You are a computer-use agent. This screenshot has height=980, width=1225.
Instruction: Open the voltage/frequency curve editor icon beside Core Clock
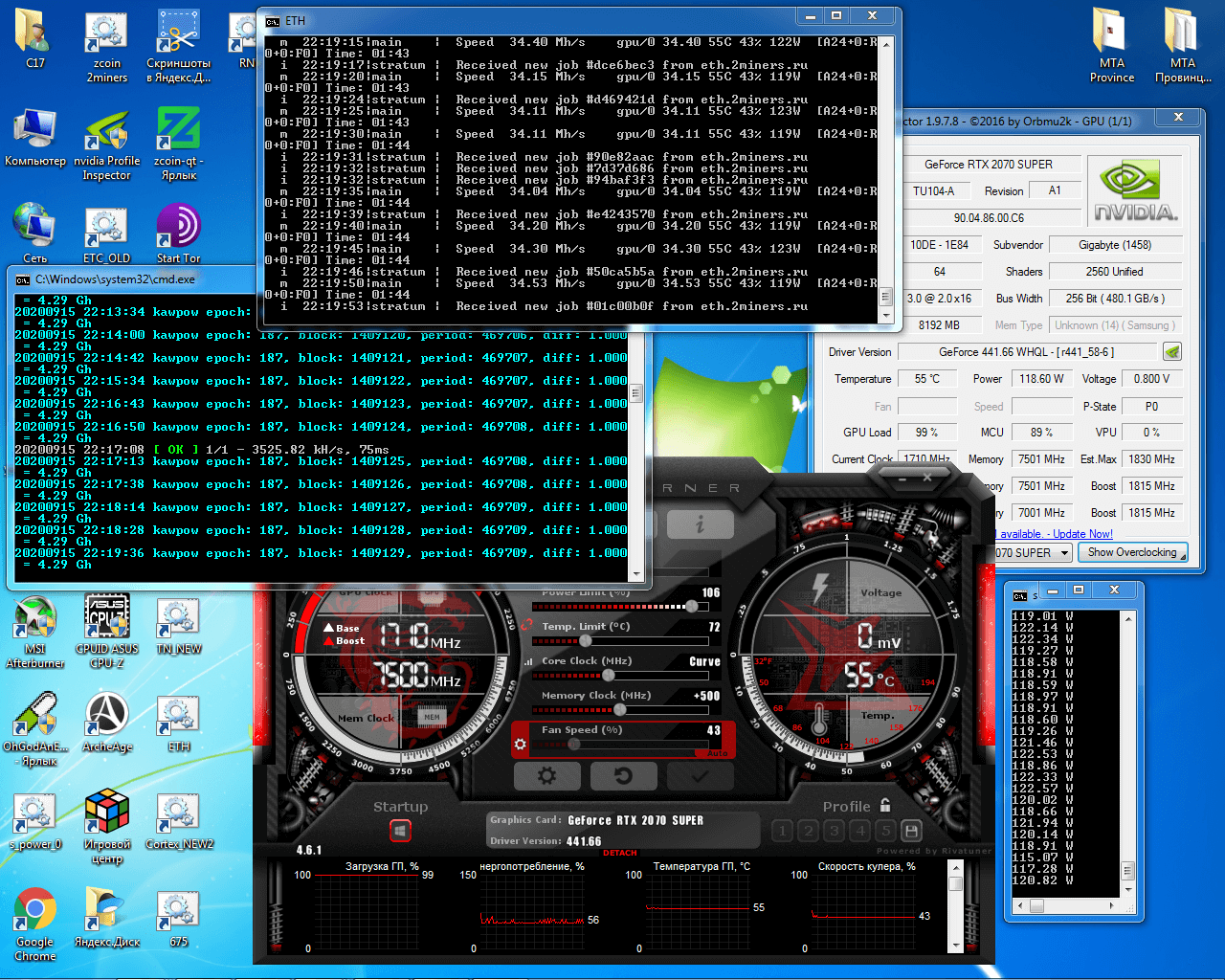[x=528, y=661]
